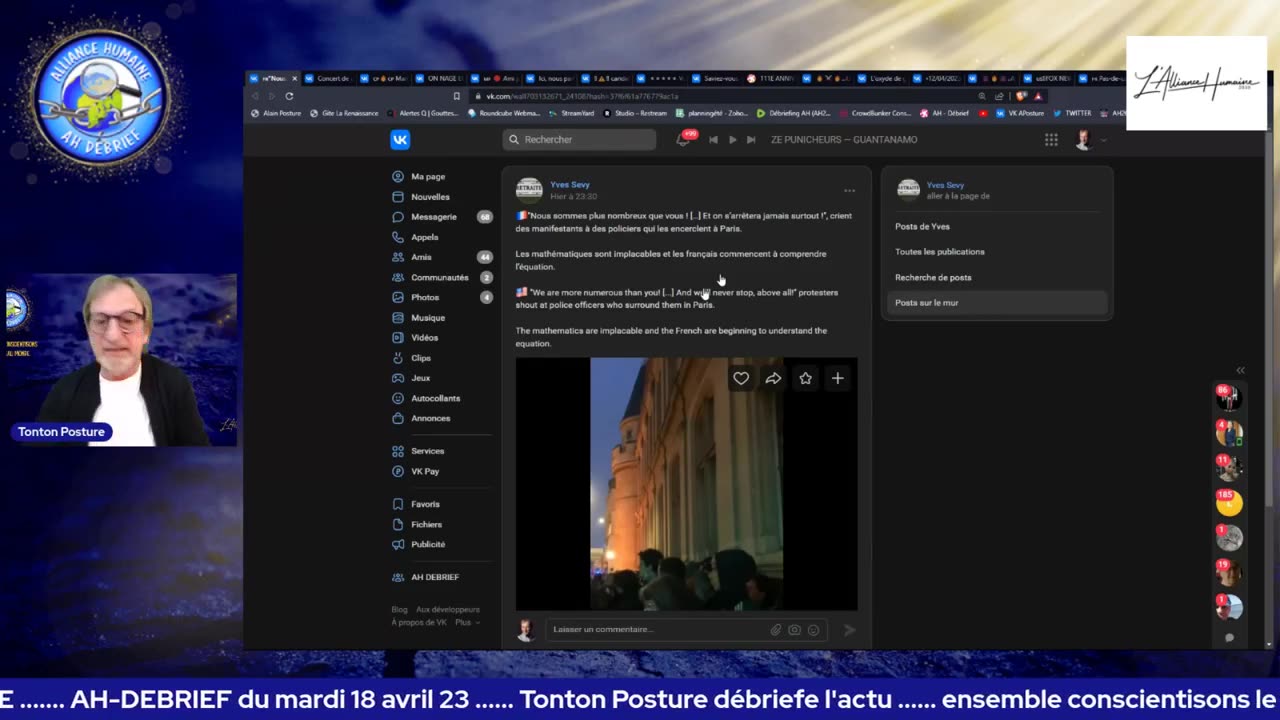The height and width of the screenshot is (720, 1280).
Task: Add a photo to the comment
Action: click(794, 630)
